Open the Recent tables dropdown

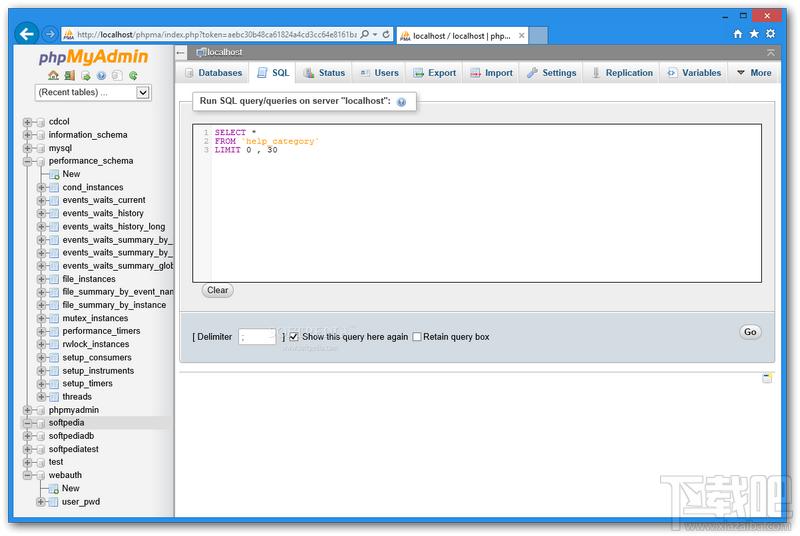93,92
